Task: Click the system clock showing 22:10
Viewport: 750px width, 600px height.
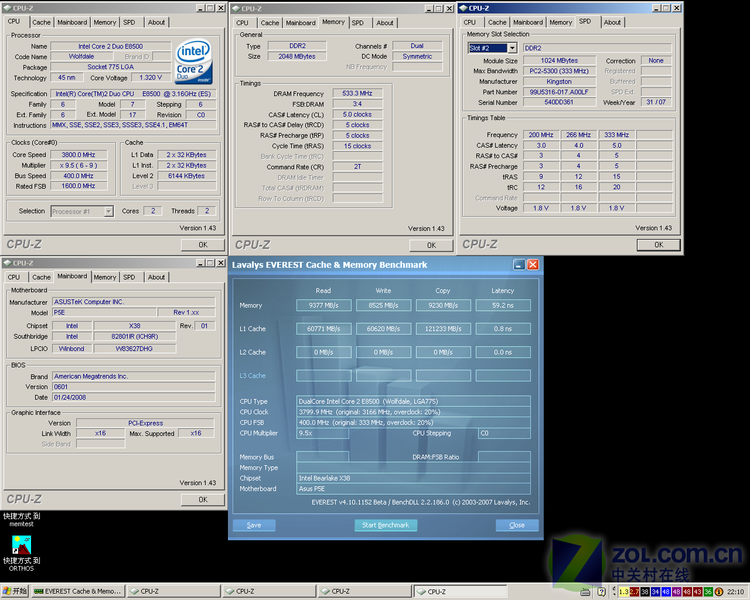Action: coord(736,592)
